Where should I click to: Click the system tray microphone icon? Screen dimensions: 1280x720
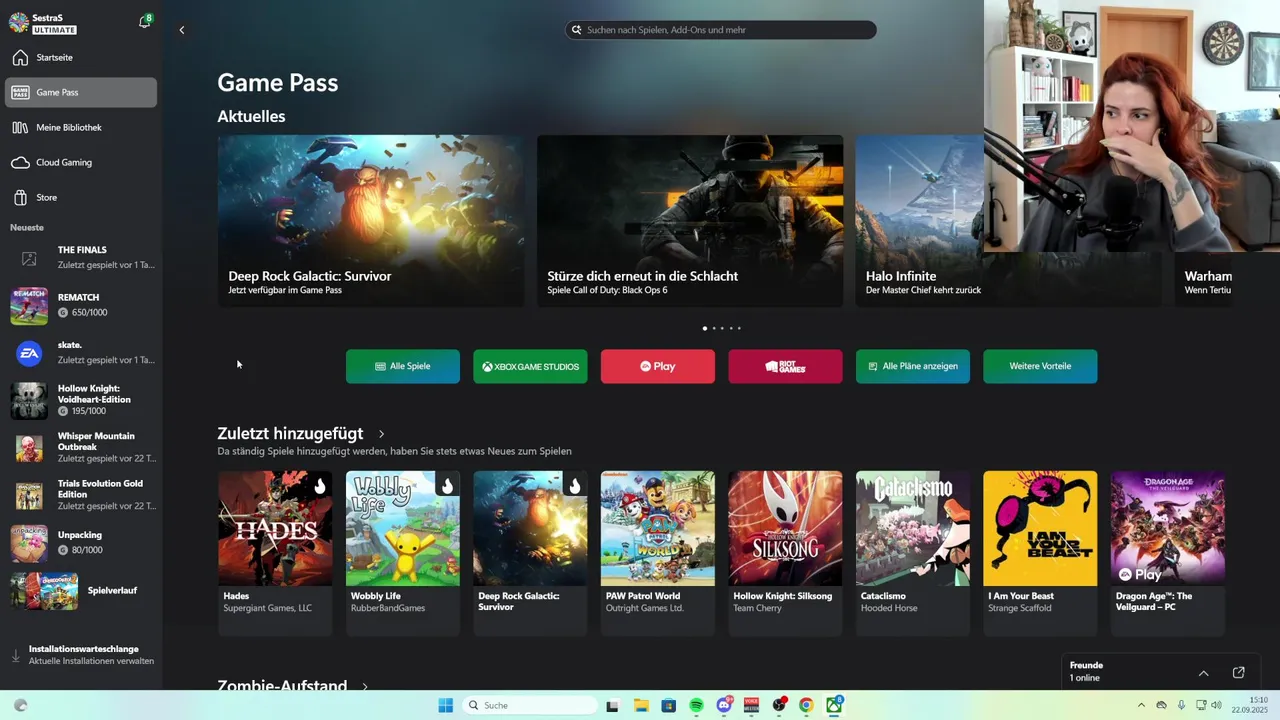point(1181,705)
